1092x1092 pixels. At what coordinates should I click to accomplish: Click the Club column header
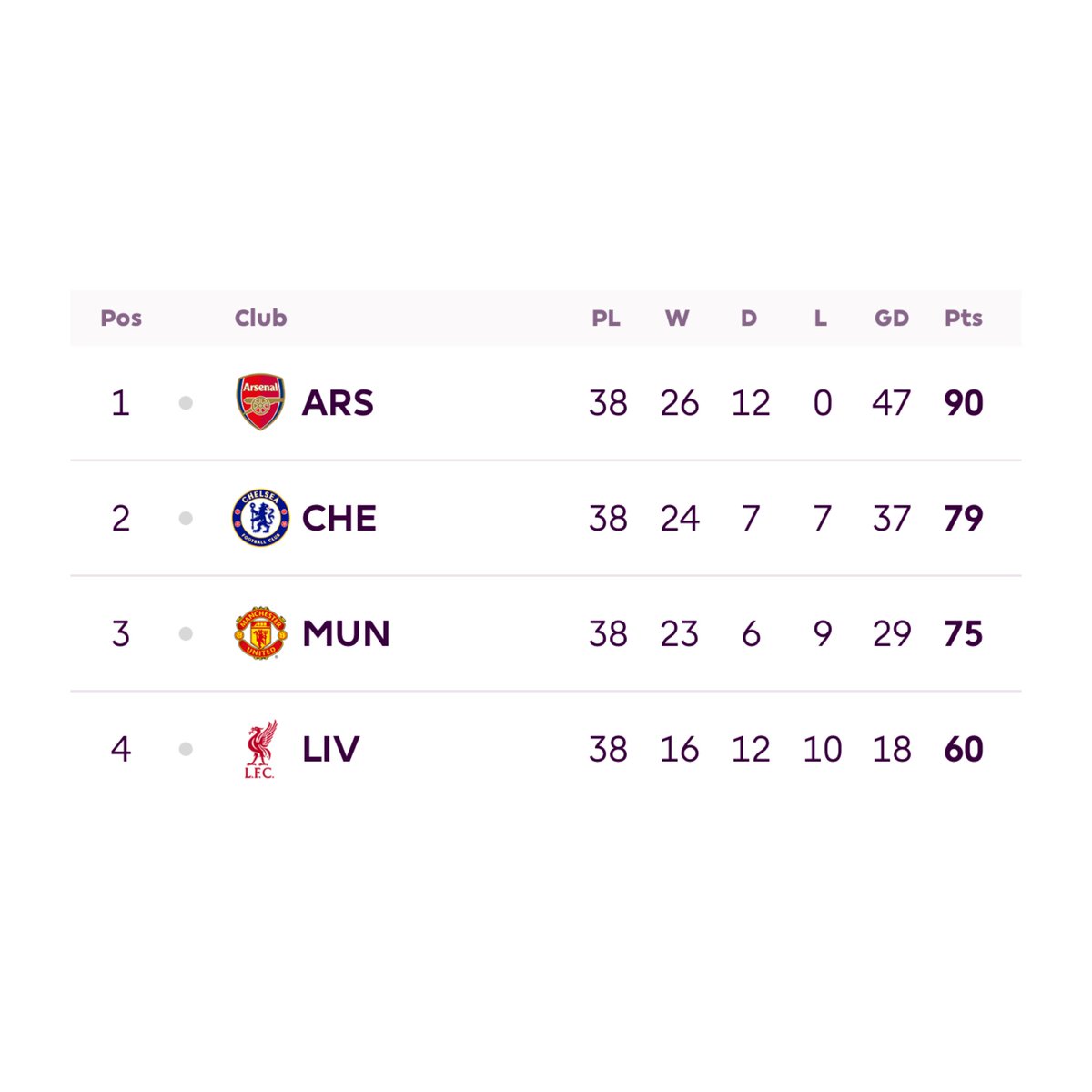pyautogui.click(x=260, y=318)
